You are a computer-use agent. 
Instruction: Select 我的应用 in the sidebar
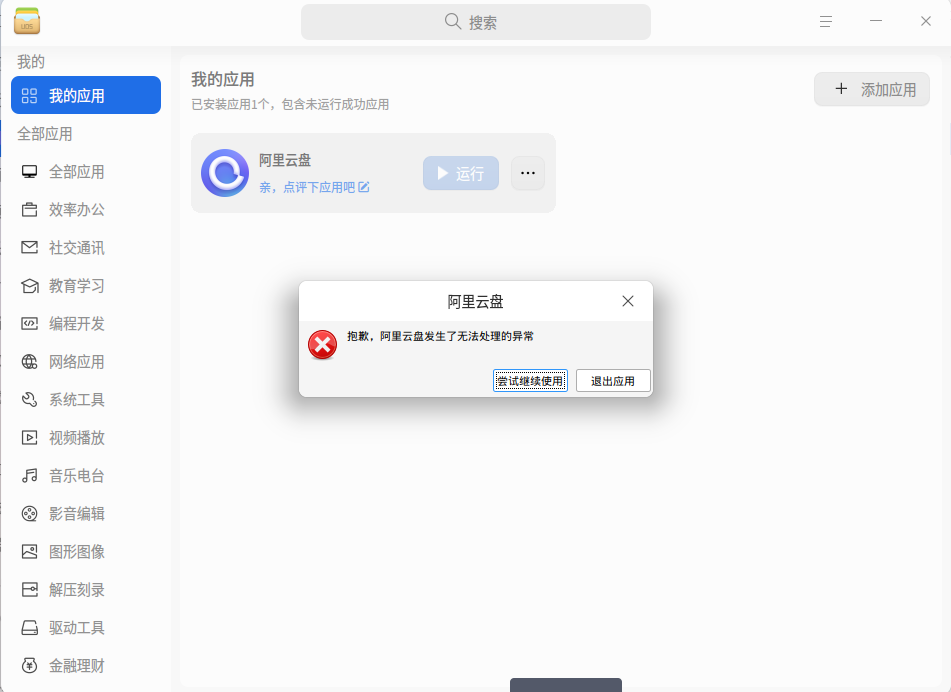coord(86,95)
